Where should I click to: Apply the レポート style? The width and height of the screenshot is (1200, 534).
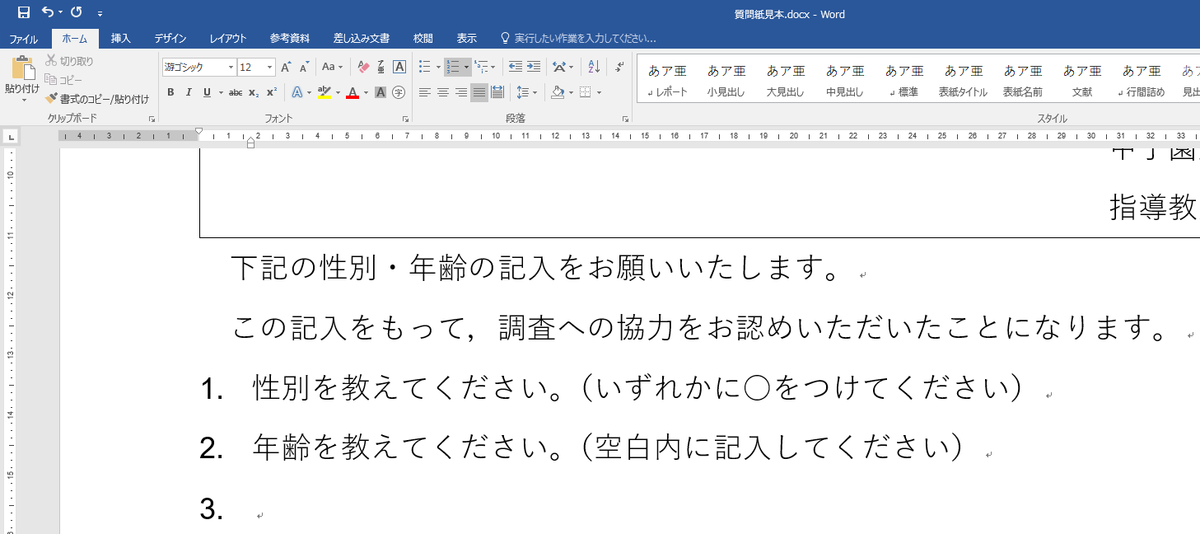pos(666,81)
